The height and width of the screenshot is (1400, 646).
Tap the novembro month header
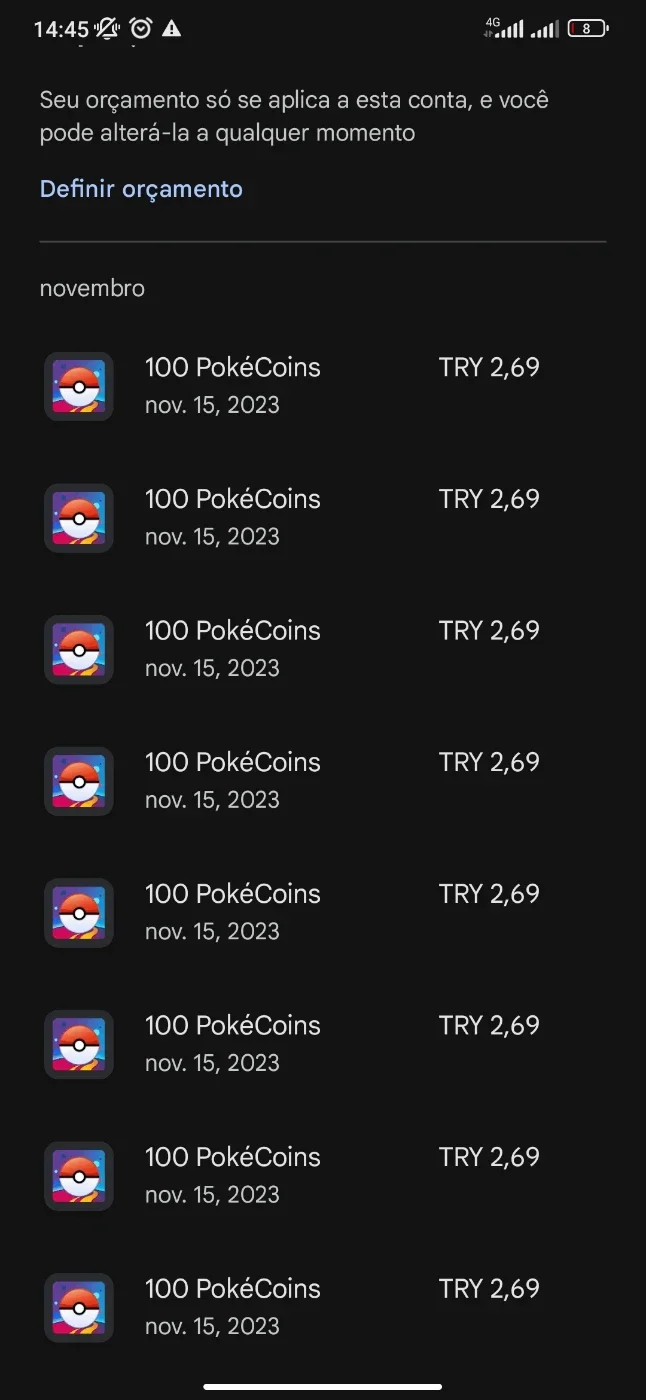click(92, 288)
